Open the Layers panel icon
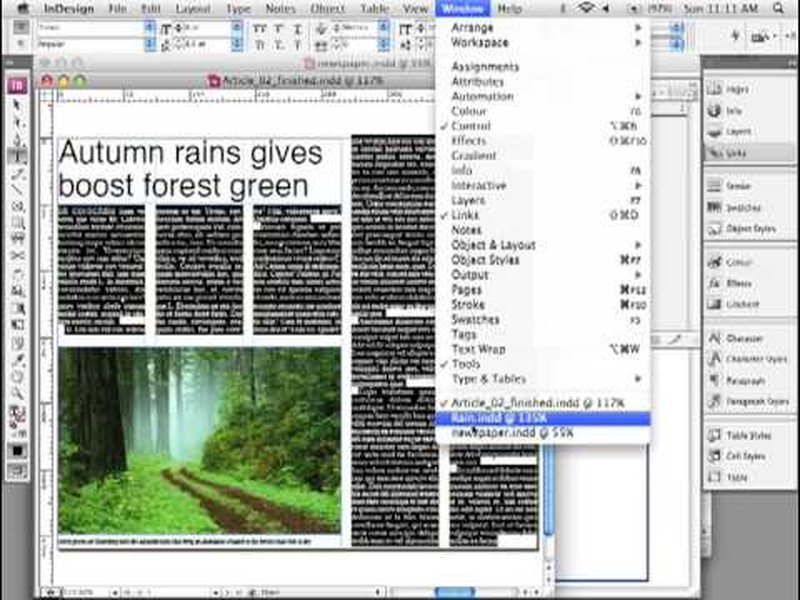This screenshot has height=600, width=800. point(715,132)
